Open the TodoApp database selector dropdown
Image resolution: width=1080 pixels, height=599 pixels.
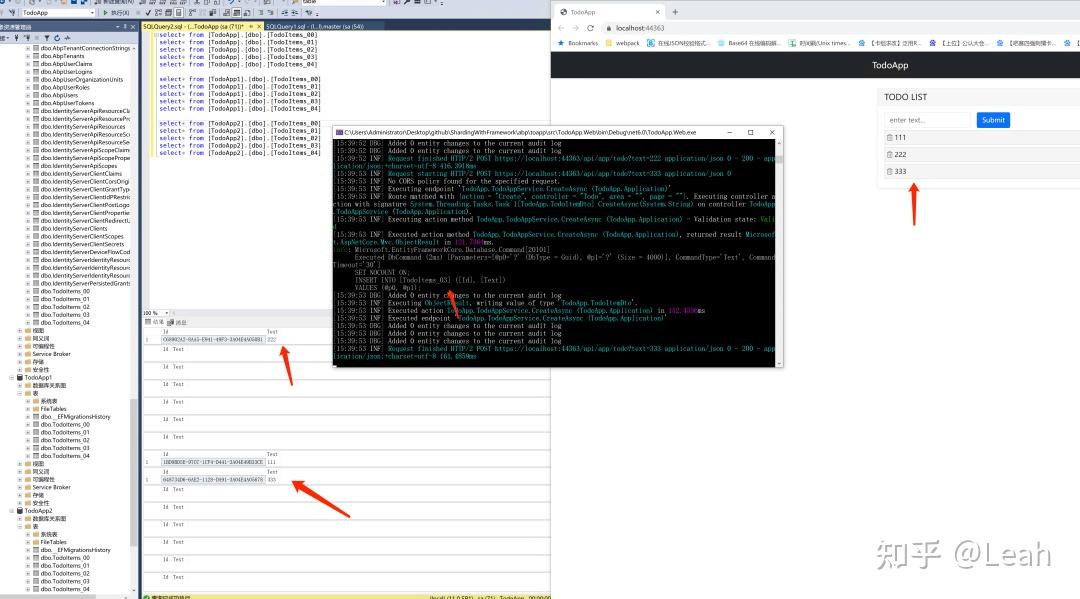click(x=92, y=15)
